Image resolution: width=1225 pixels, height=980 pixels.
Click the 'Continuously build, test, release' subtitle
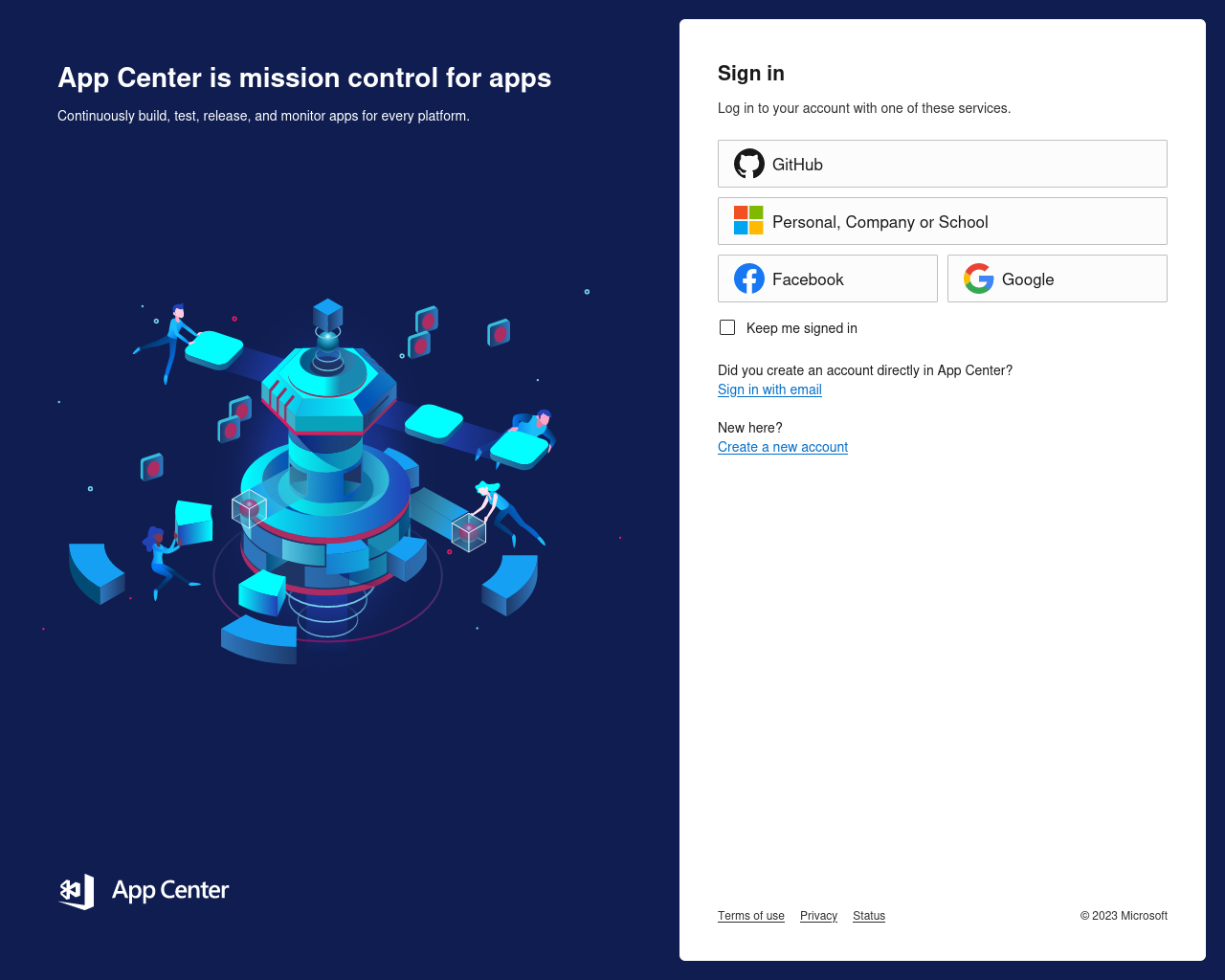[263, 116]
